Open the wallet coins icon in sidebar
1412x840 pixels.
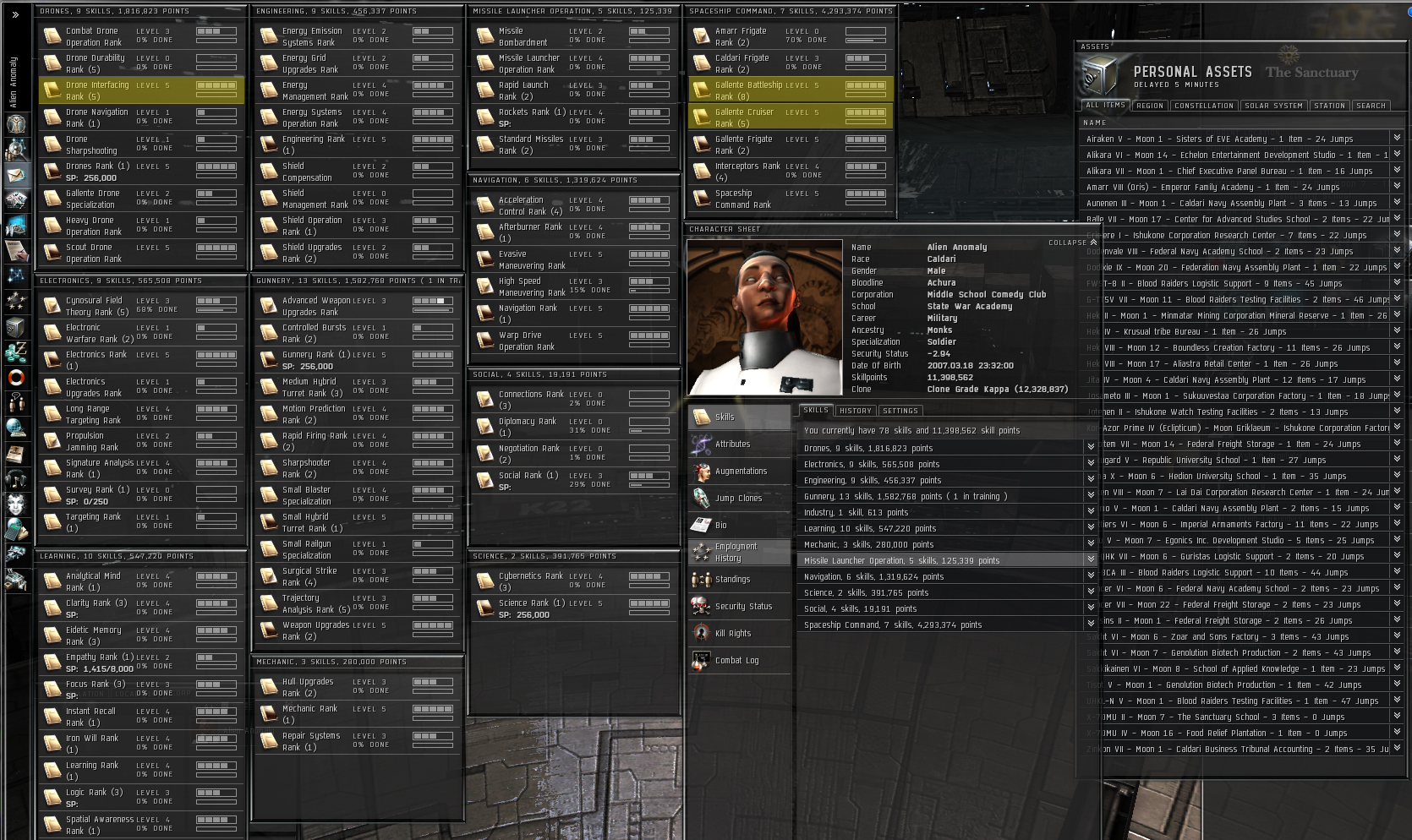[x=16, y=352]
